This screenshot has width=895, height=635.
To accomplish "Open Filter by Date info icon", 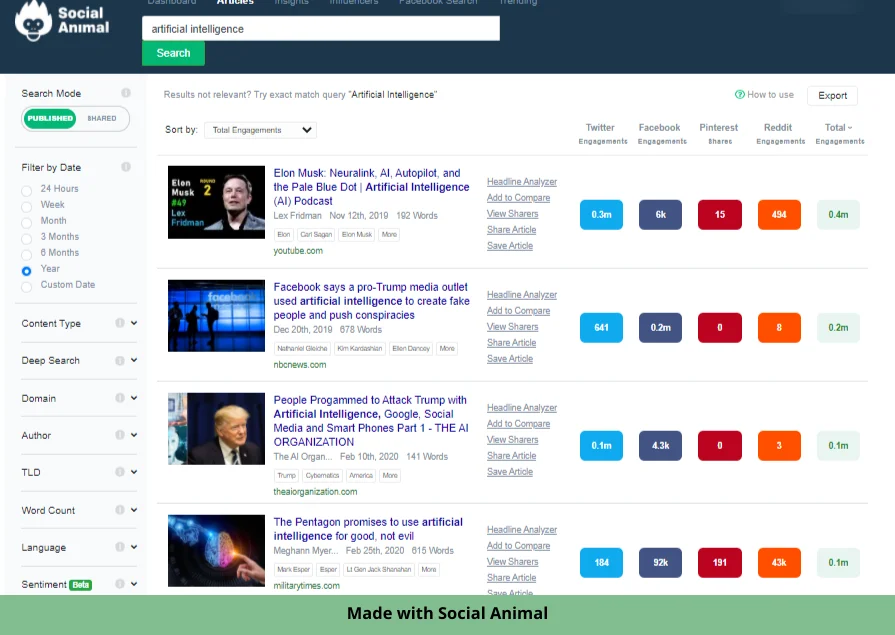I will (x=126, y=167).
